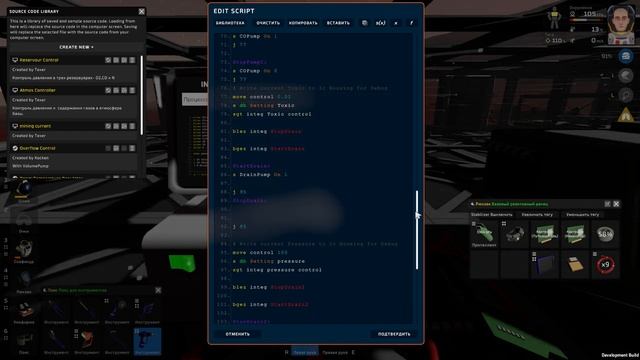
Task: Click increase thrust button in jetpack panel
Action: coord(537,214)
